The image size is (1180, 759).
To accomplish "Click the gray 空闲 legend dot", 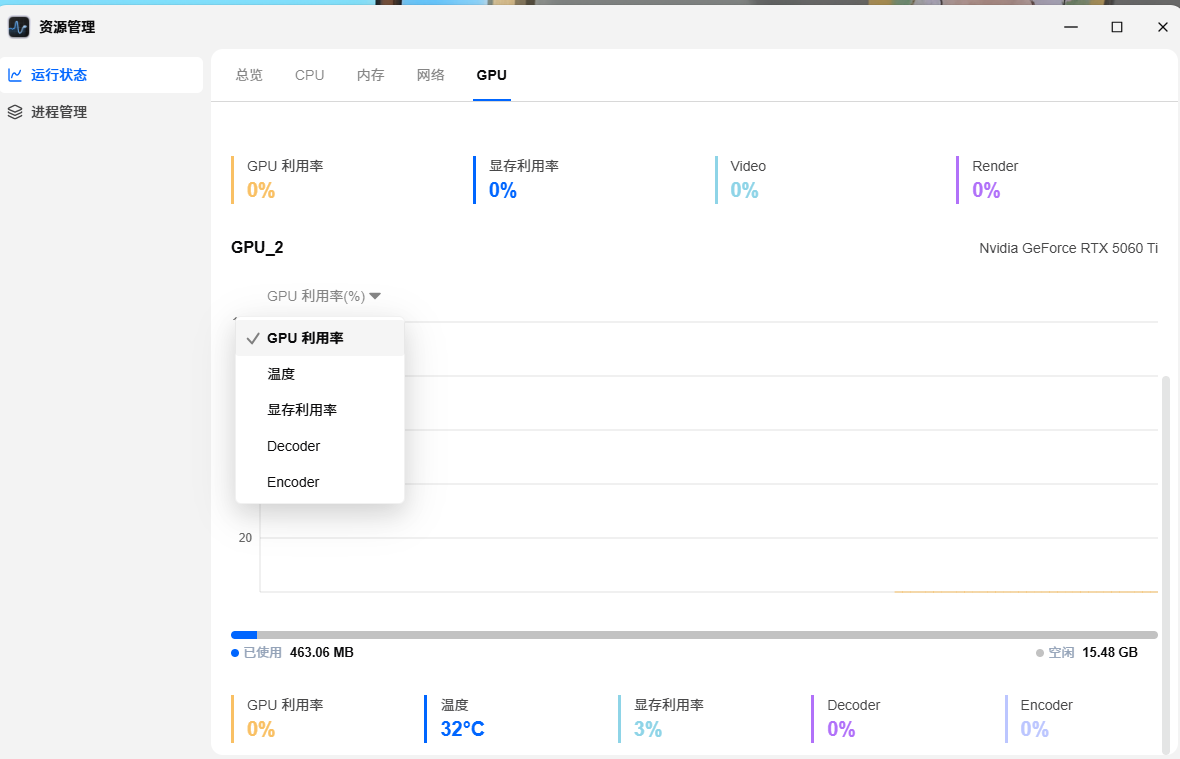I will click(x=1040, y=653).
